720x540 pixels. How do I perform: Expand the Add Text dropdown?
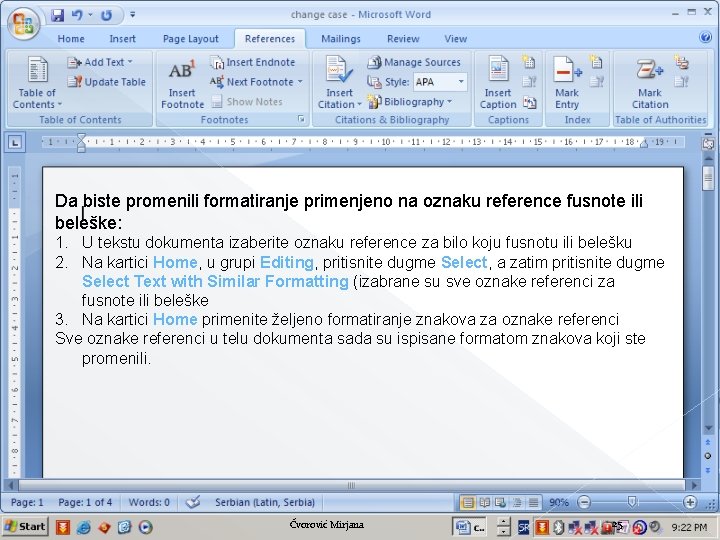pyautogui.click(x=100, y=62)
